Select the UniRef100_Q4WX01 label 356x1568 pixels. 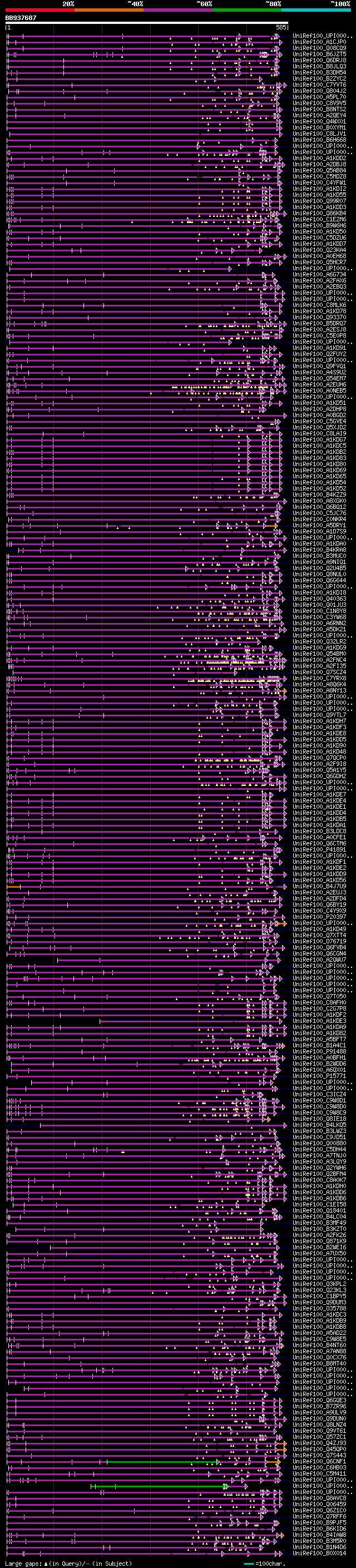click(319, 121)
